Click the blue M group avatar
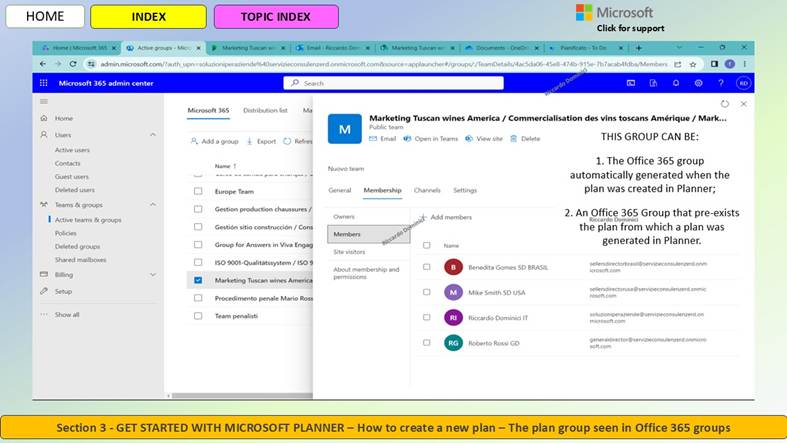The width and height of the screenshot is (787, 443). coord(344,129)
